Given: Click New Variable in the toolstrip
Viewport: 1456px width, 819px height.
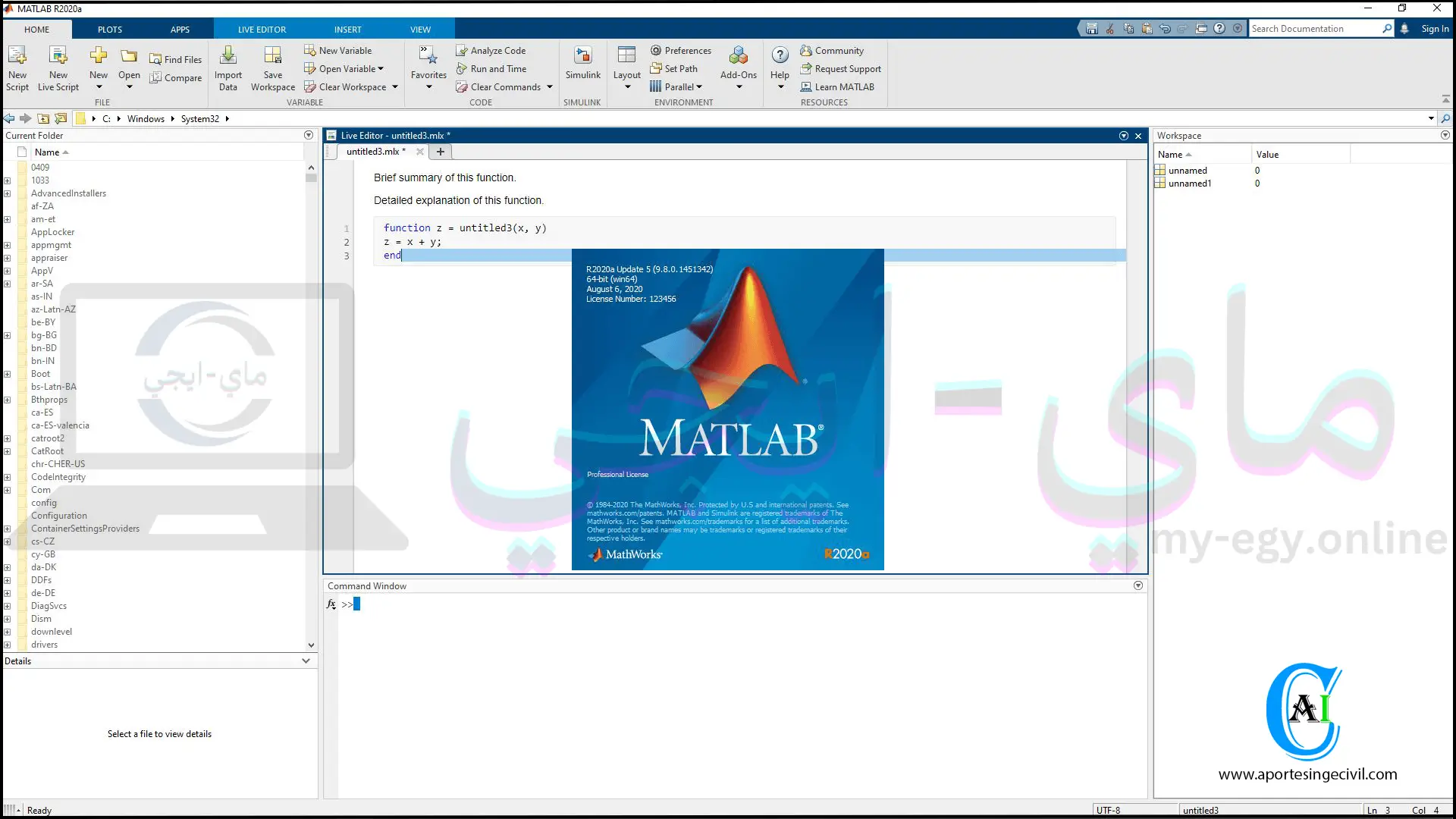Looking at the screenshot, I should click(x=338, y=50).
